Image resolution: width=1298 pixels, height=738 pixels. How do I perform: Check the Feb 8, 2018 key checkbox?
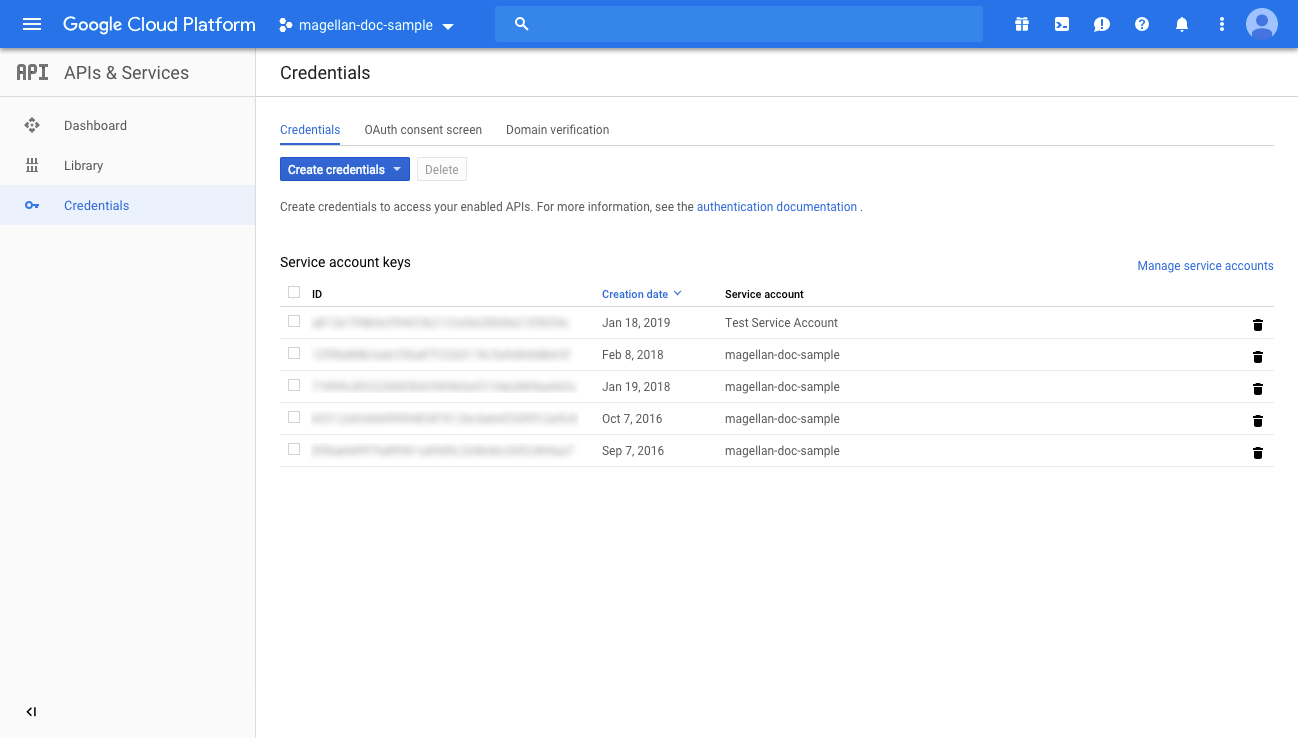coord(294,353)
